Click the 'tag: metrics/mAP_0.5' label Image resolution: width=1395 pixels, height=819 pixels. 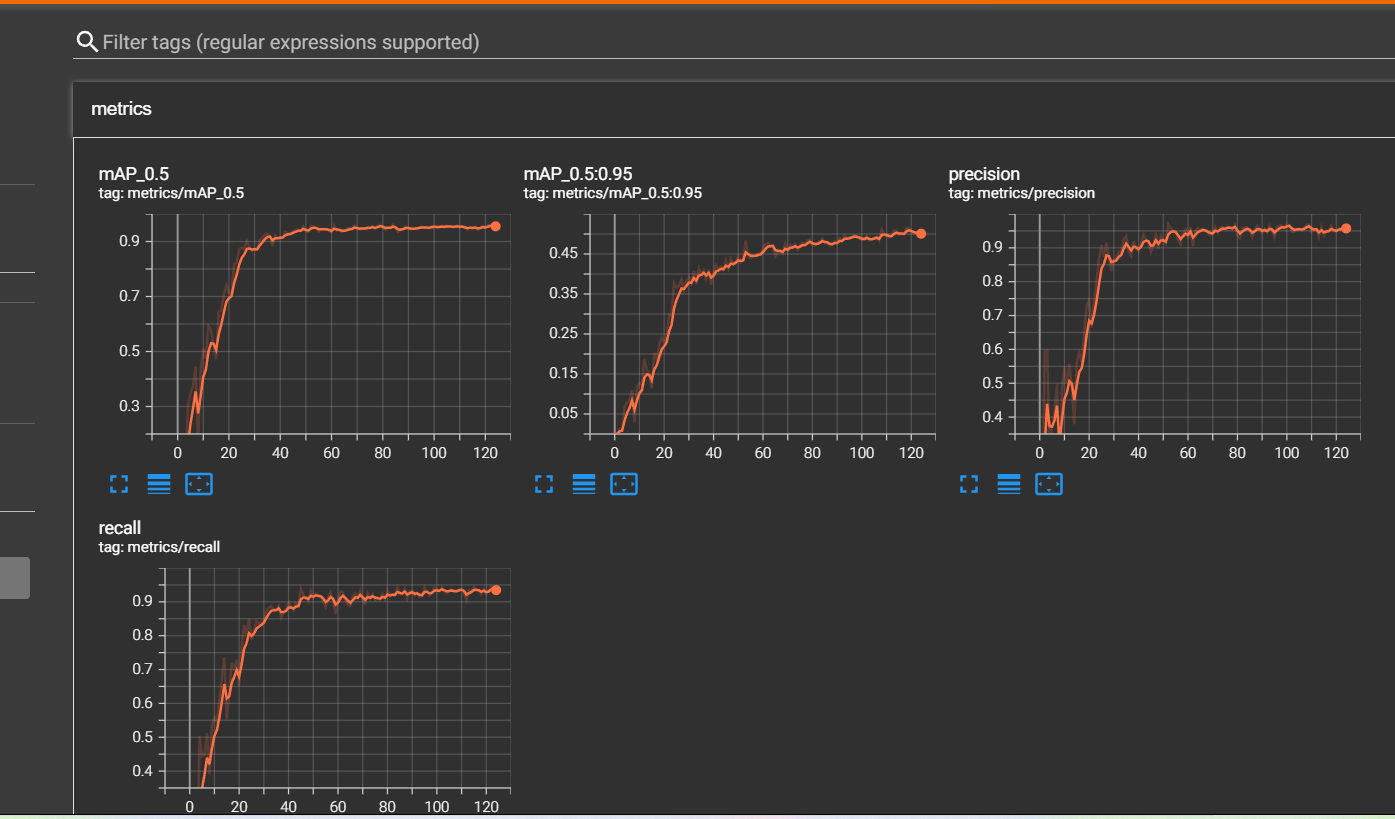coord(171,193)
